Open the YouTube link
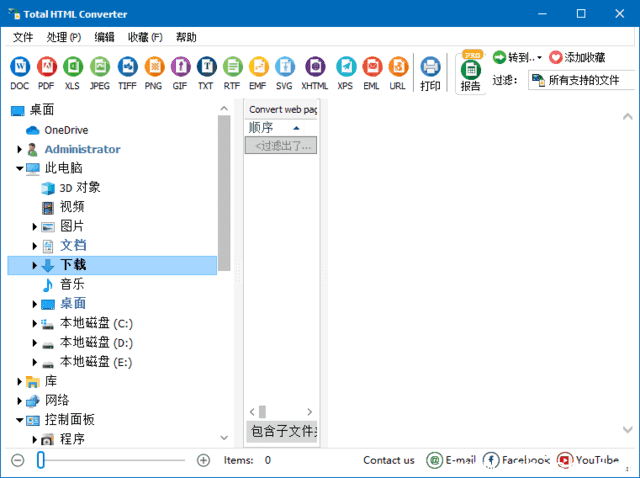The width and height of the screenshot is (640, 478). [588, 460]
